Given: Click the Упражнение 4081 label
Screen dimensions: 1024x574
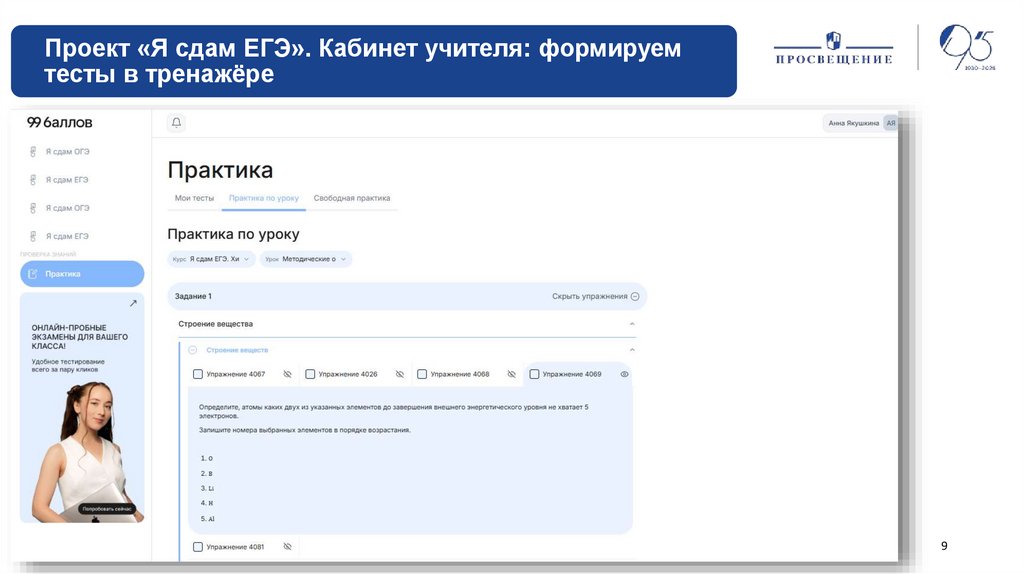Looking at the screenshot, I should (235, 547).
